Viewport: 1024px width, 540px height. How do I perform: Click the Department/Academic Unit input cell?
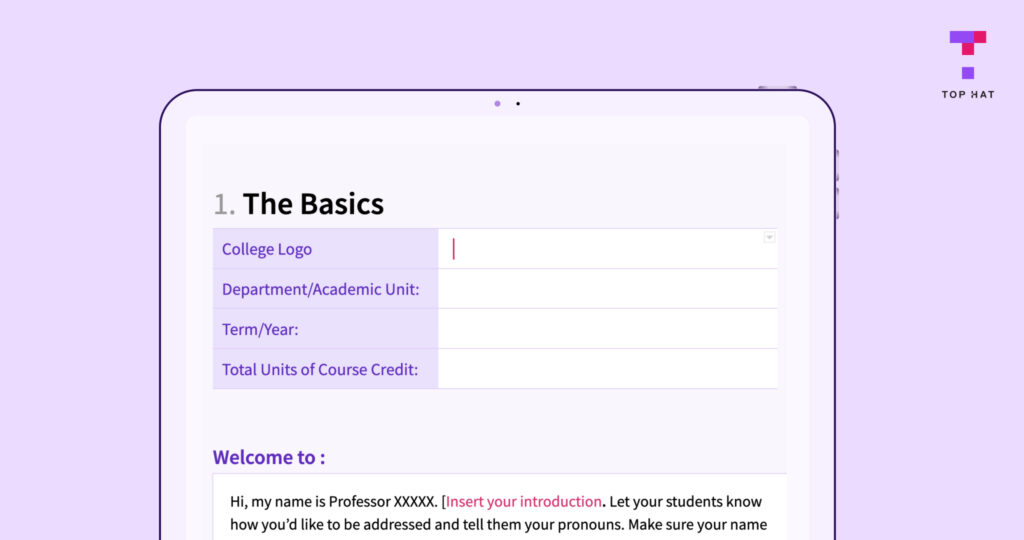[x=607, y=289]
